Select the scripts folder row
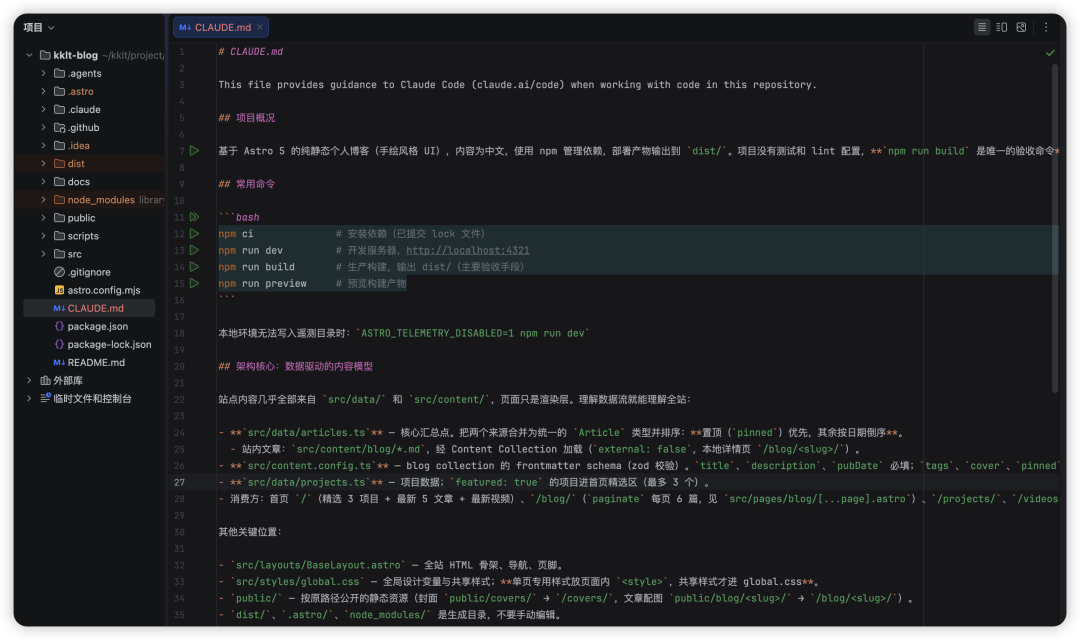Image resolution: width=1080 pixels, height=640 pixels. [x=90, y=236]
